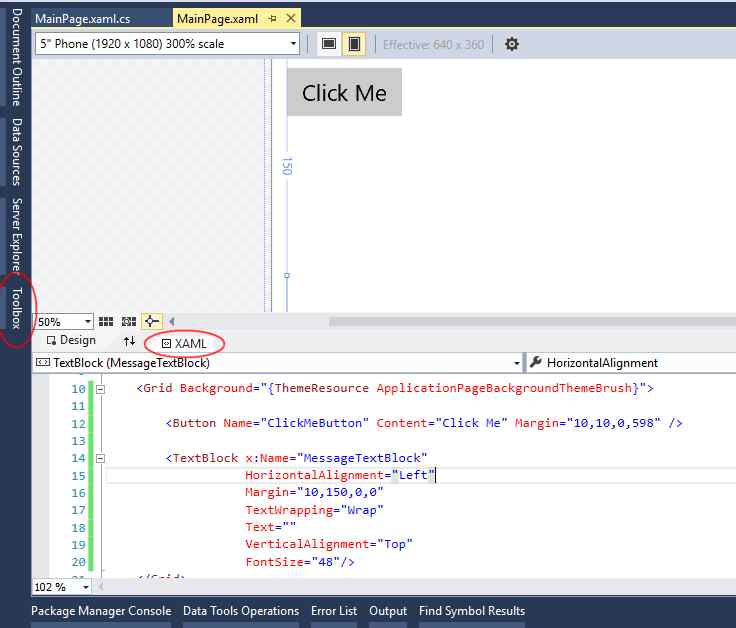The height and width of the screenshot is (628, 736).
Task: Open the TextBlock (MessageTextBlock) element dropdown
Action: click(x=278, y=363)
